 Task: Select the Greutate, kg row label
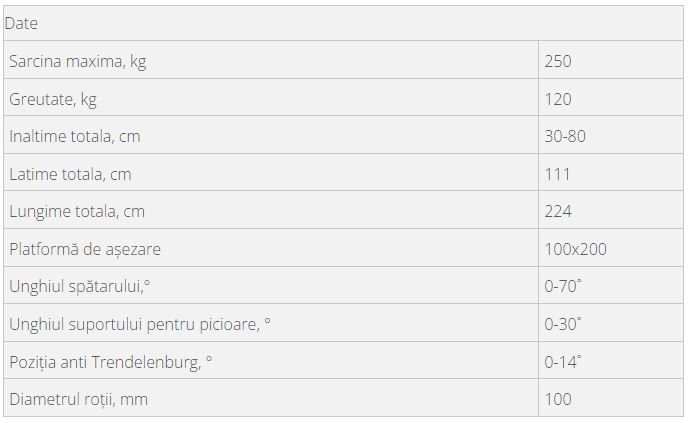point(53,100)
